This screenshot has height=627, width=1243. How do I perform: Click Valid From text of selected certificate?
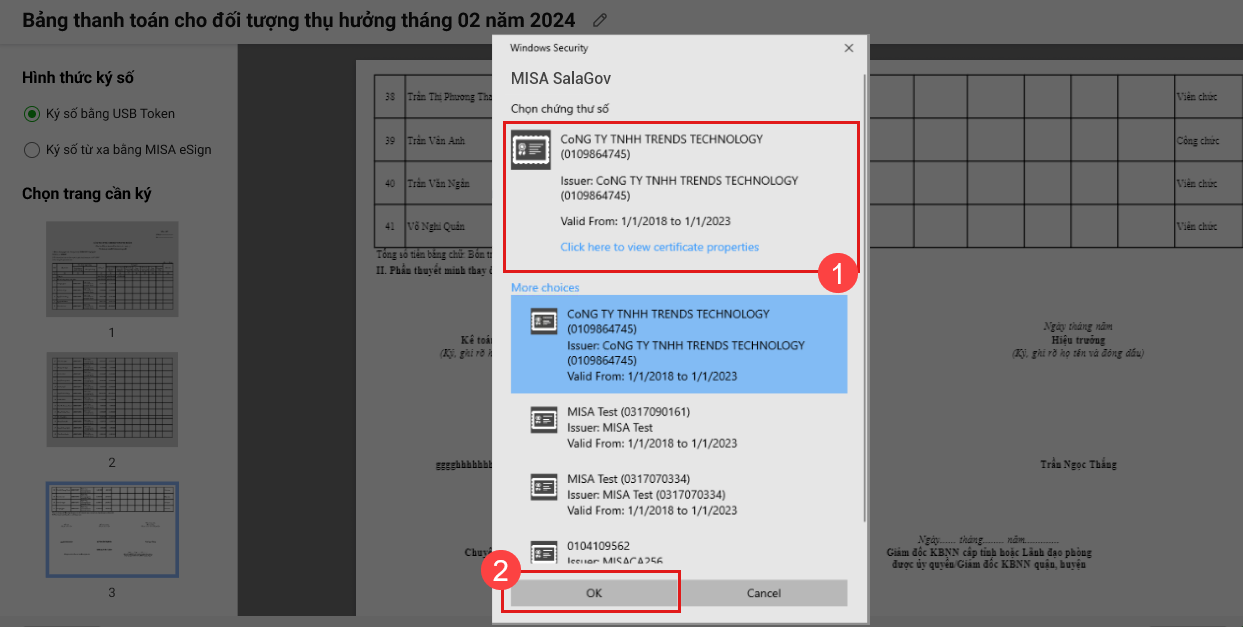tap(647, 221)
